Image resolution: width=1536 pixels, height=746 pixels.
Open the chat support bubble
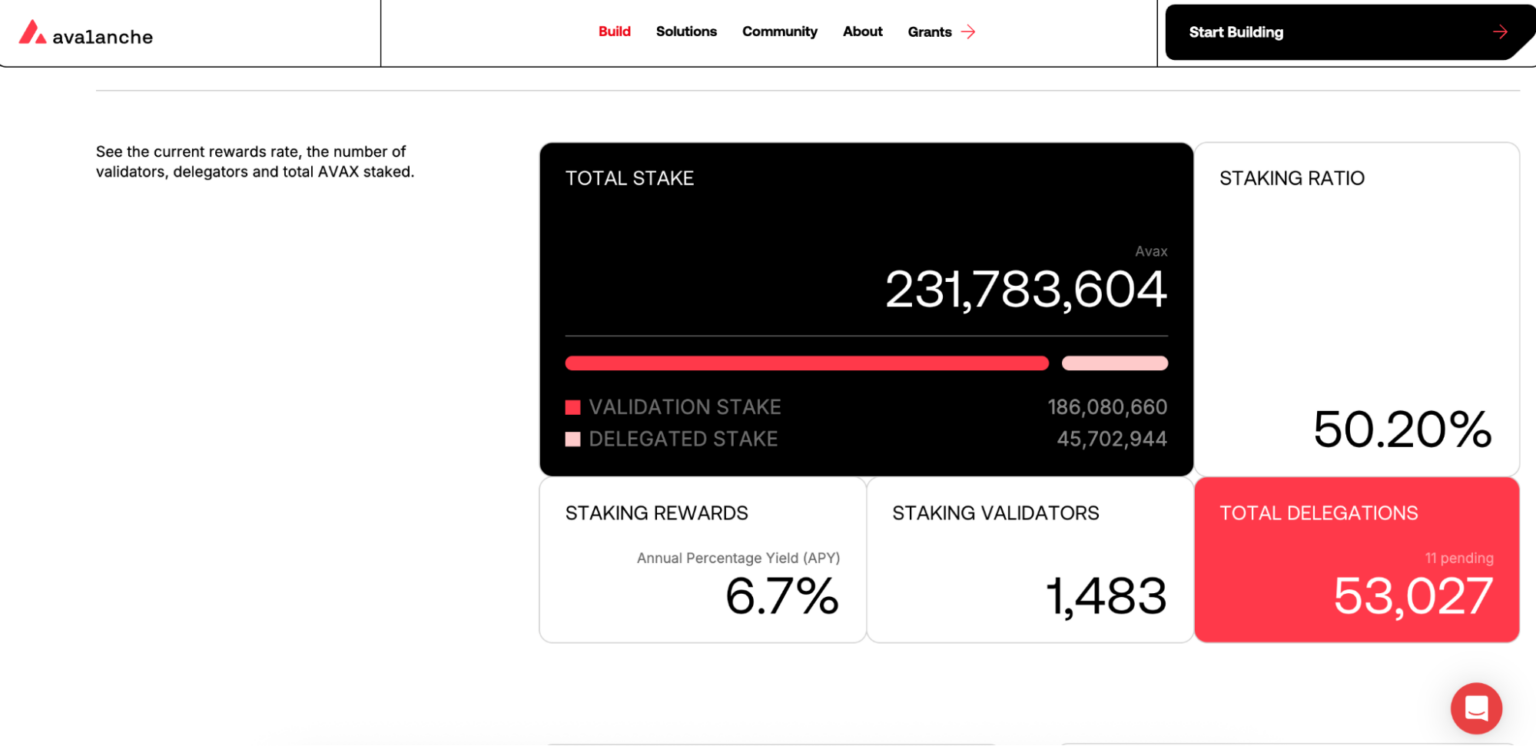[x=1476, y=708]
